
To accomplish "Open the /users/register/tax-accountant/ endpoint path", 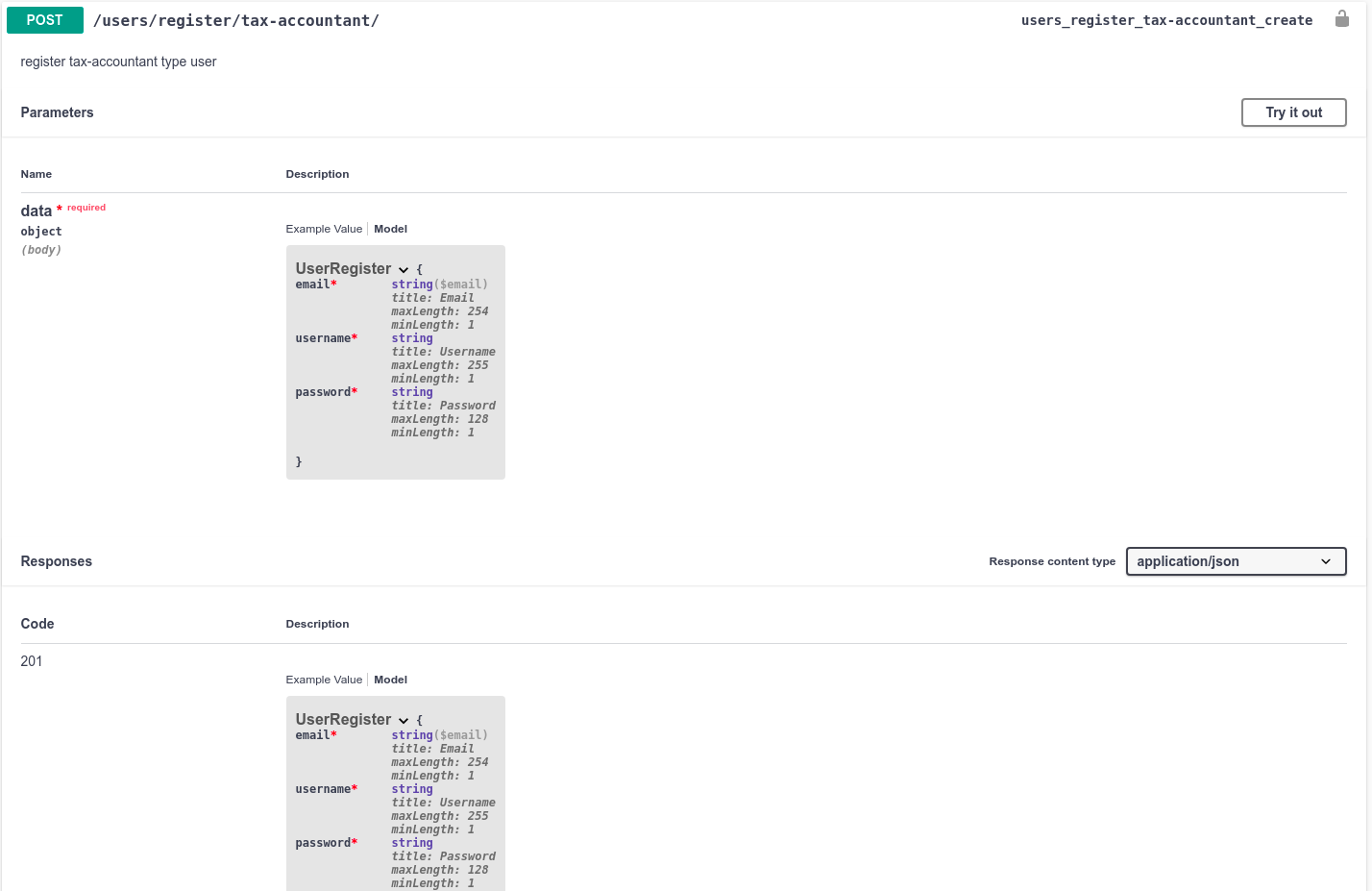I will [x=236, y=20].
